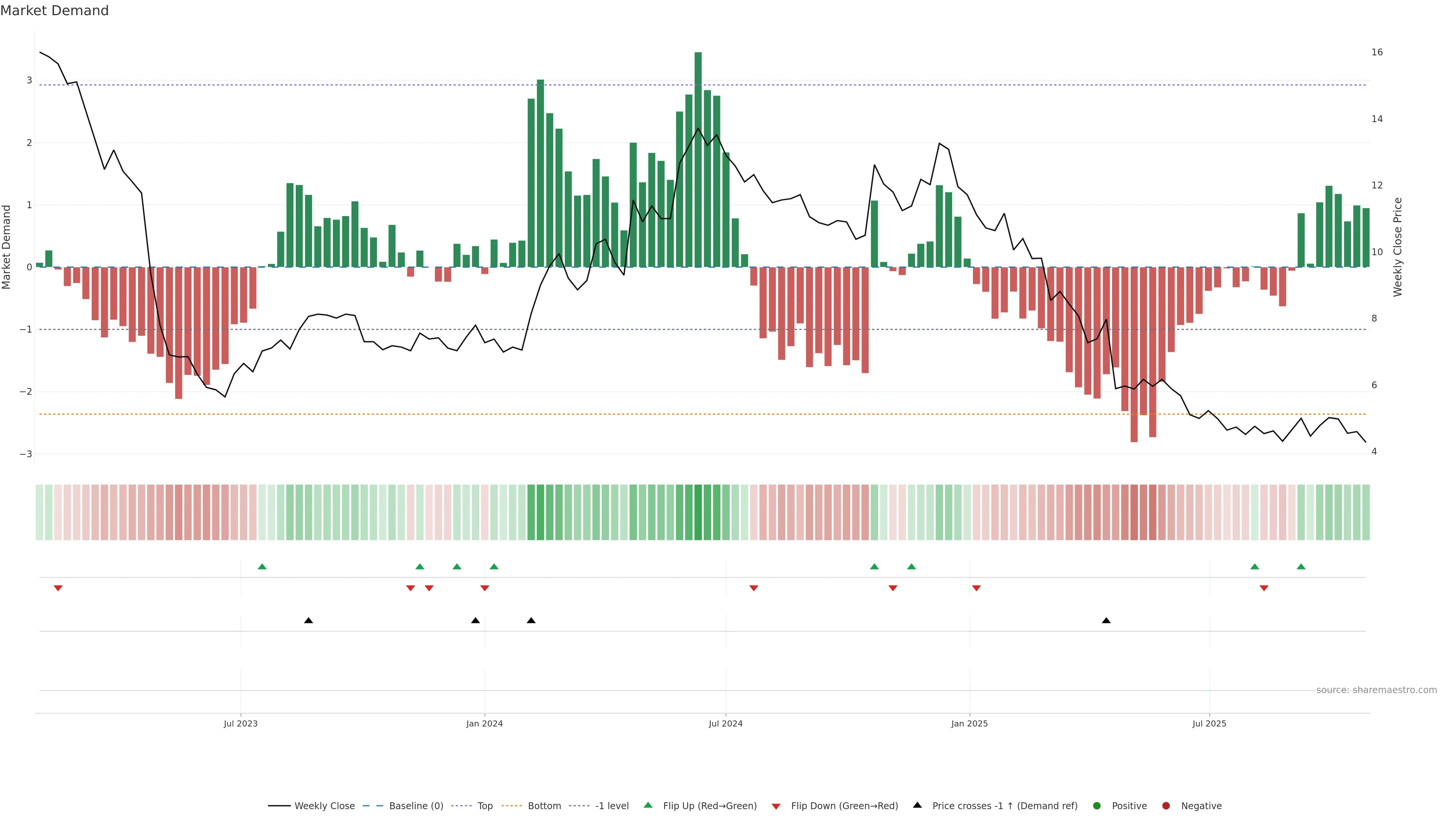Screen dimensions: 1456x819
Task: Click the black price-cross marker near 2025
Action: point(1106,621)
